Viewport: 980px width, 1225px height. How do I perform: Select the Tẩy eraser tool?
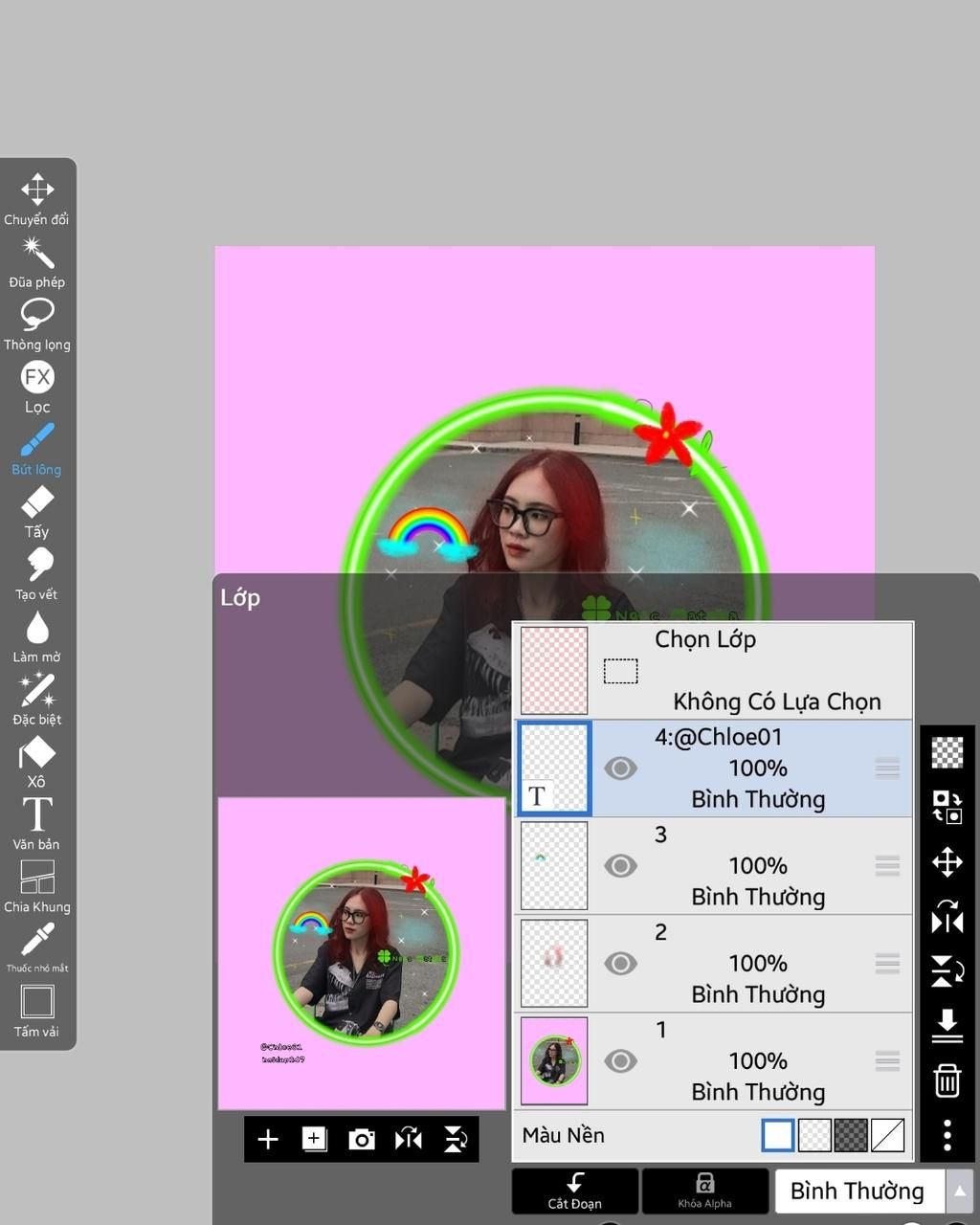[x=37, y=512]
